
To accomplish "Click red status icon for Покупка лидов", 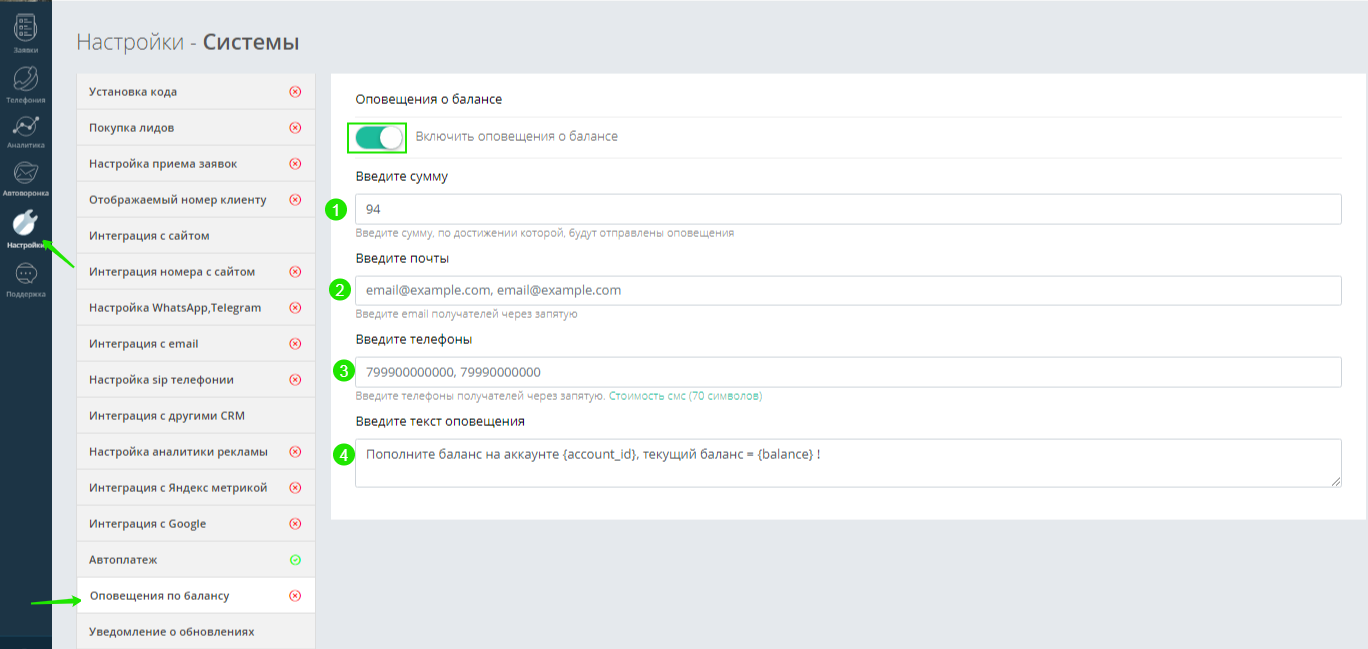I will coord(295,128).
